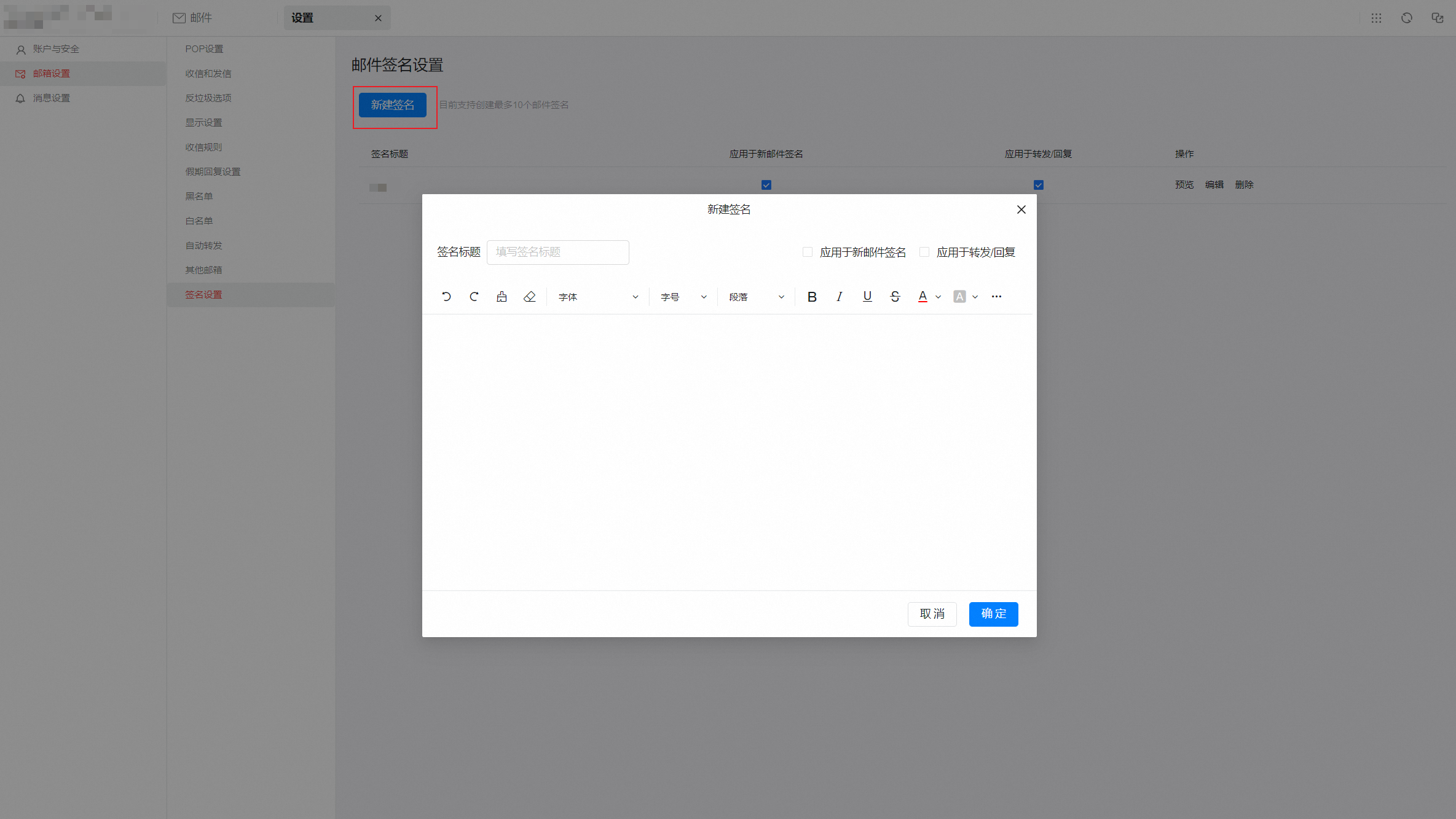Click the 确定 confirm button
This screenshot has height=819, width=1456.
993,613
